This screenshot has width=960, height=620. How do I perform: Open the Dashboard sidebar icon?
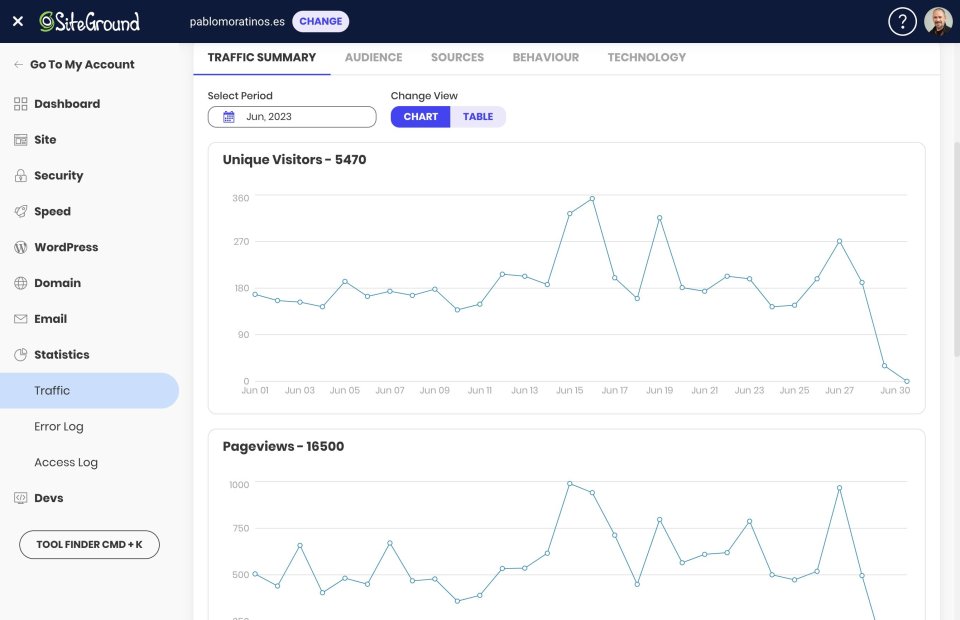[x=21, y=104]
